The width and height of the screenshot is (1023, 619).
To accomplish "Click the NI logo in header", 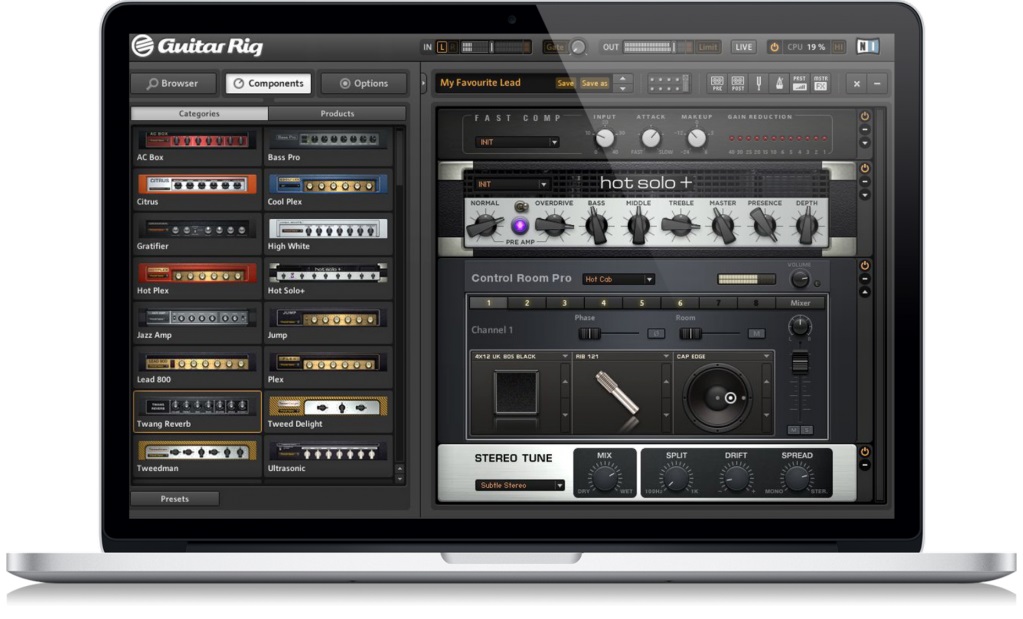I will [x=868, y=46].
